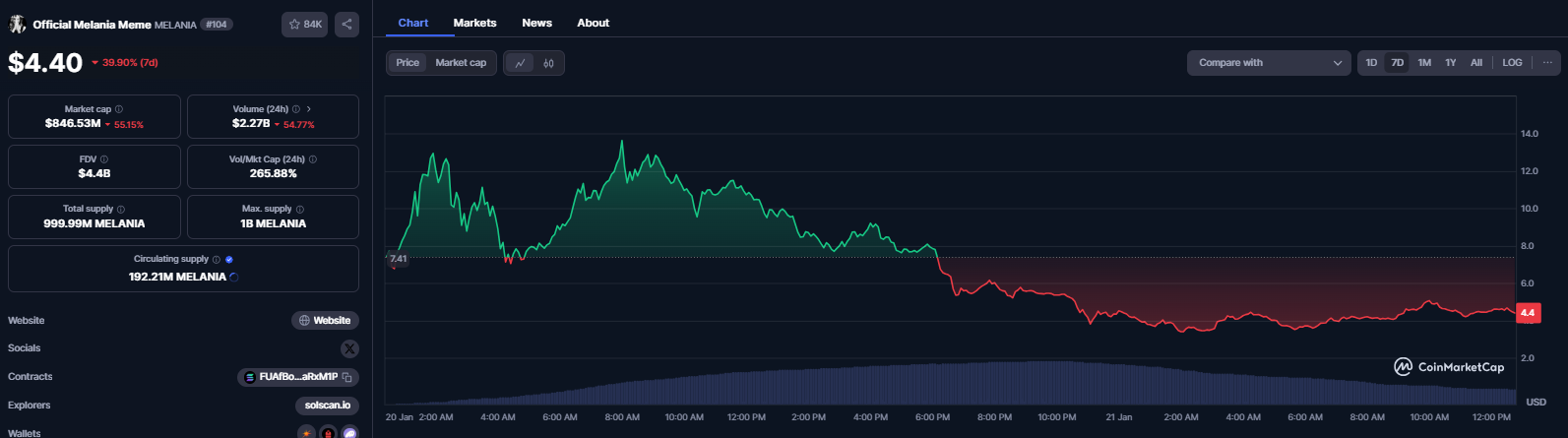Open the Chart tab

413,23
